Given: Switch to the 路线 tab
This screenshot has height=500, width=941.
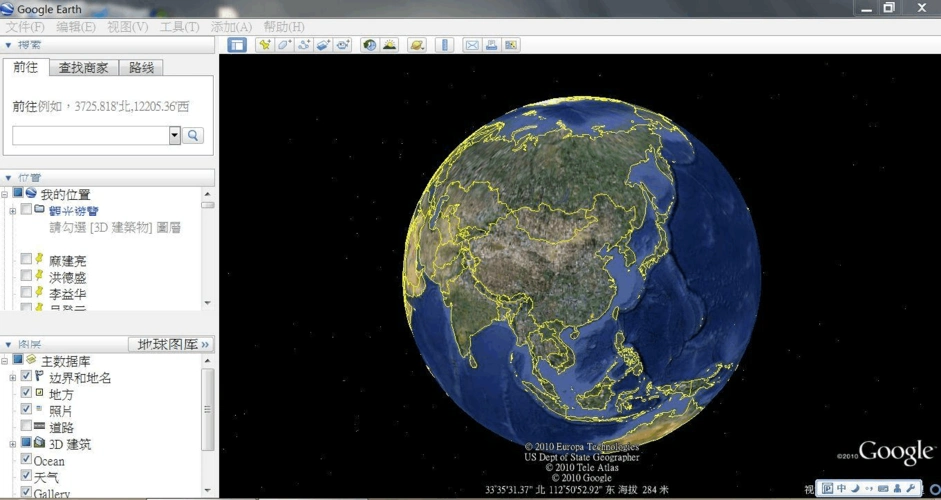Looking at the screenshot, I should [141, 68].
